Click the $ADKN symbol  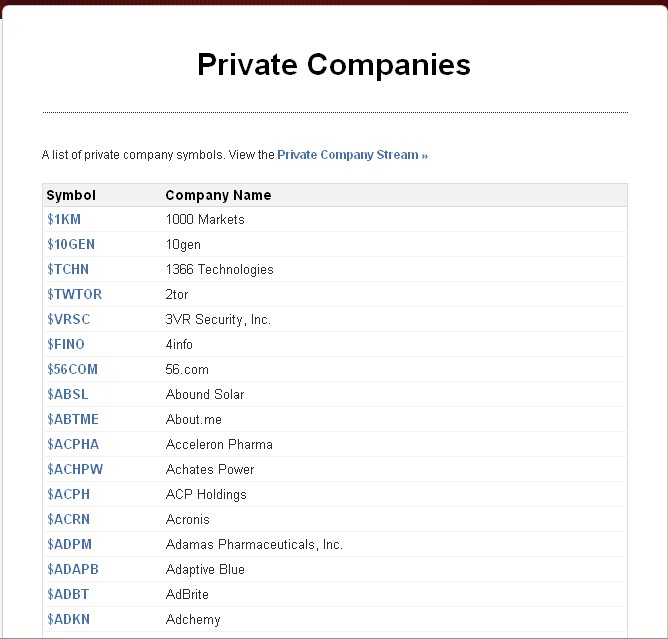(68, 619)
